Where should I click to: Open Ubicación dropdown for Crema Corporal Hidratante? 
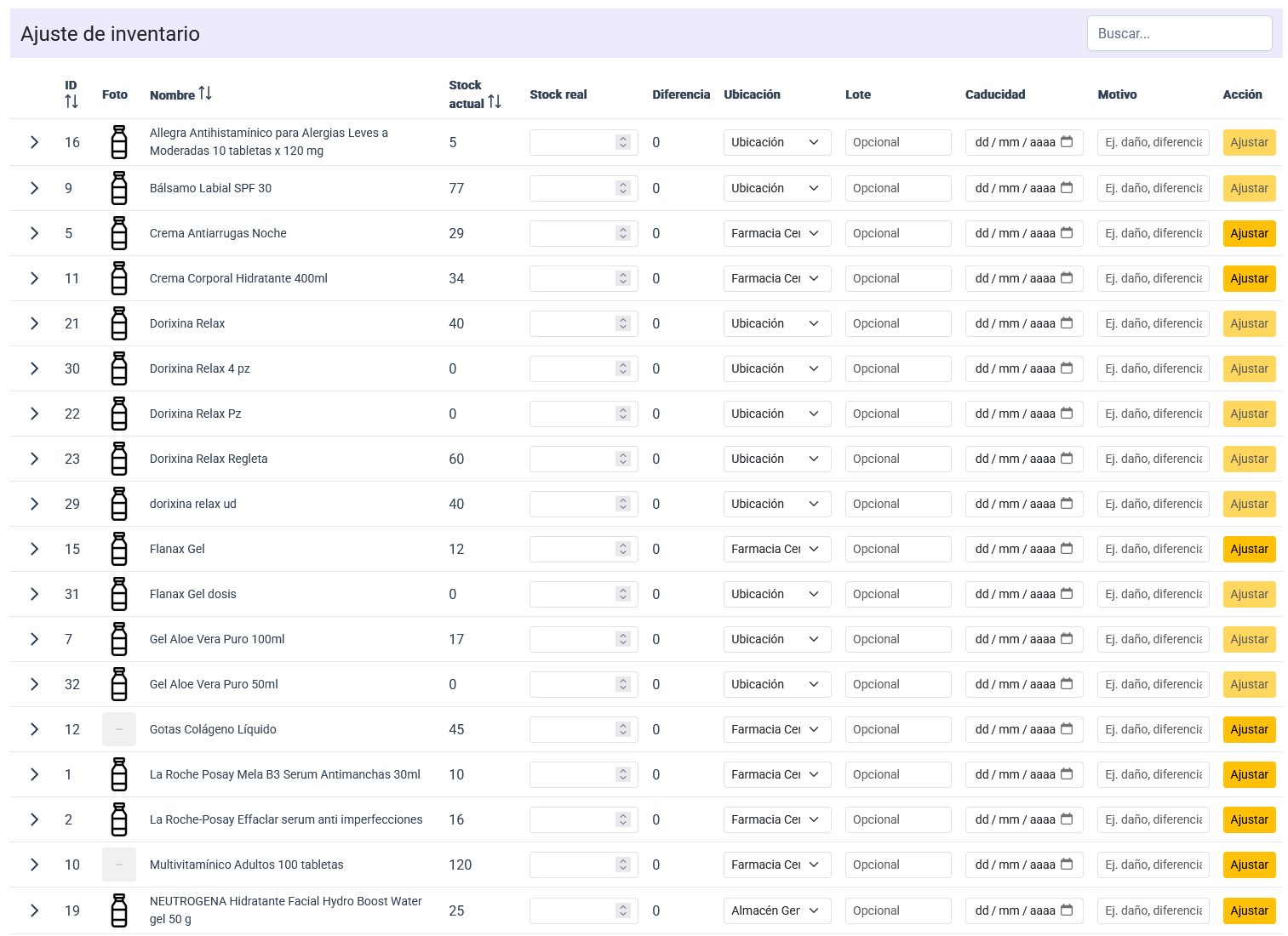(x=776, y=278)
